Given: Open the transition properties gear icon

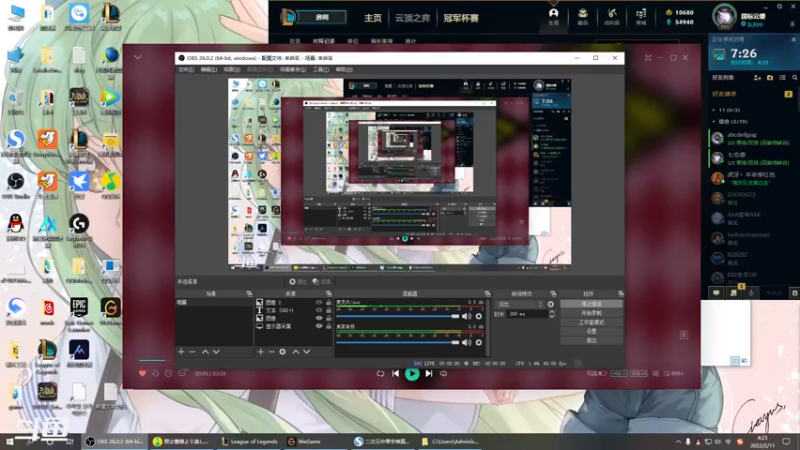Looking at the screenshot, I should click(x=551, y=304).
